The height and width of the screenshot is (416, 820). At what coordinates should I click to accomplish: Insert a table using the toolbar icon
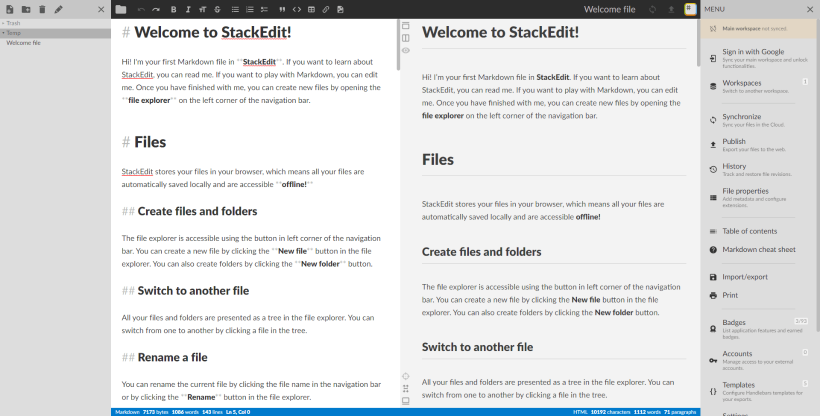coord(310,9)
